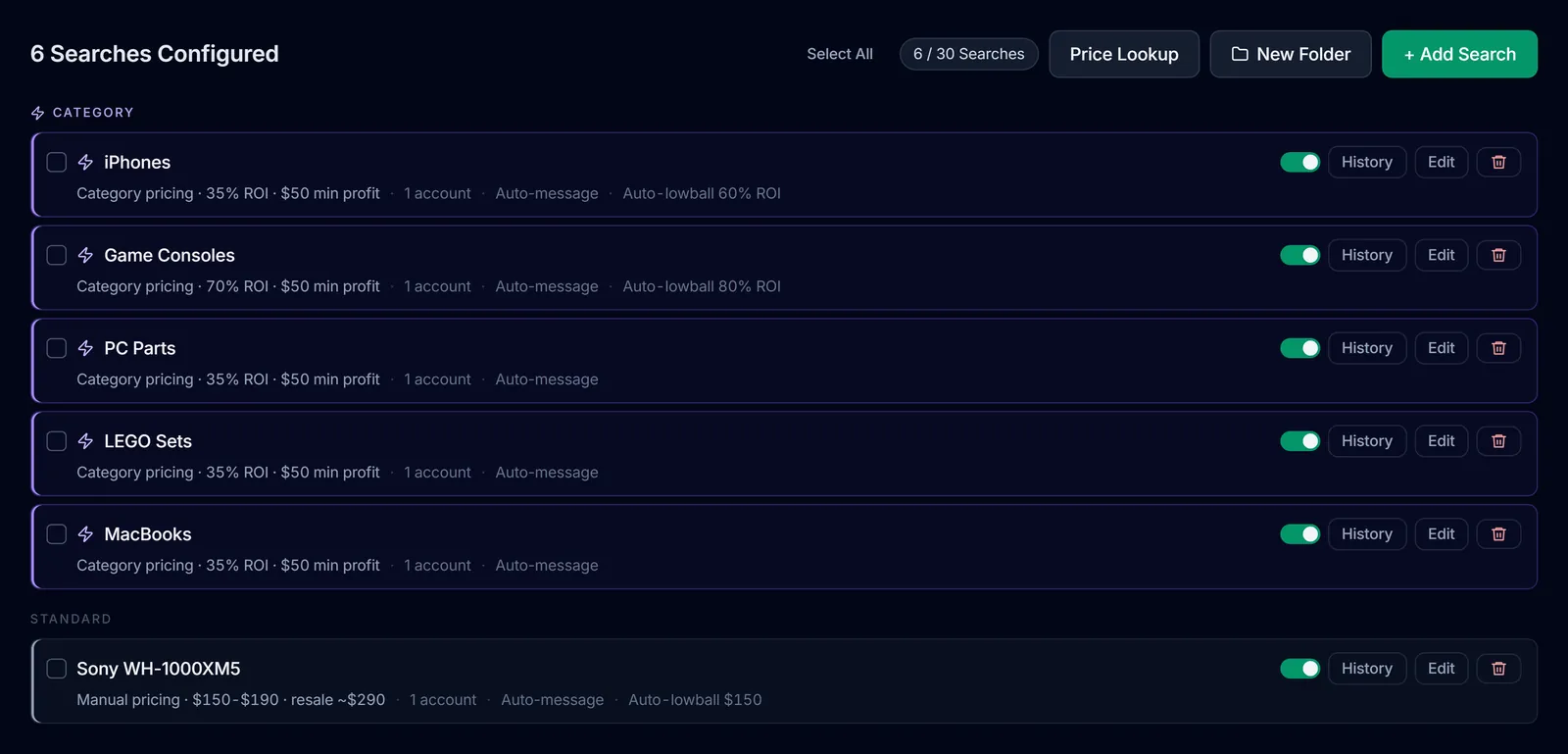Click lightning bolt icon beside LEGO Sets

tap(85, 441)
